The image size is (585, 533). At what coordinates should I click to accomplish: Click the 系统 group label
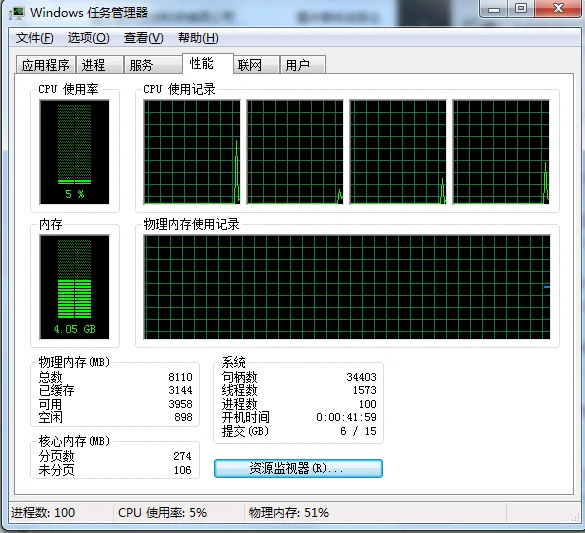pos(234,362)
